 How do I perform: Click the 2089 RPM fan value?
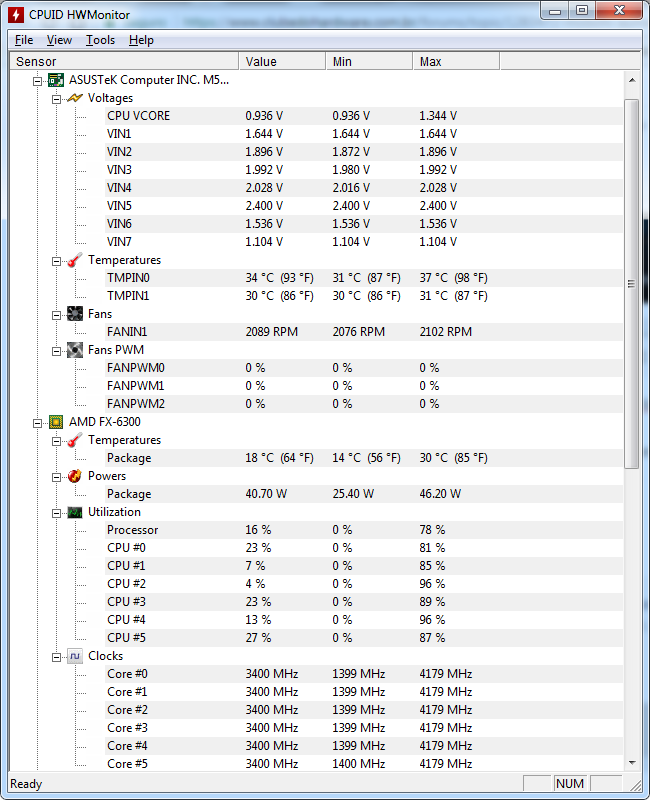[x=271, y=332]
